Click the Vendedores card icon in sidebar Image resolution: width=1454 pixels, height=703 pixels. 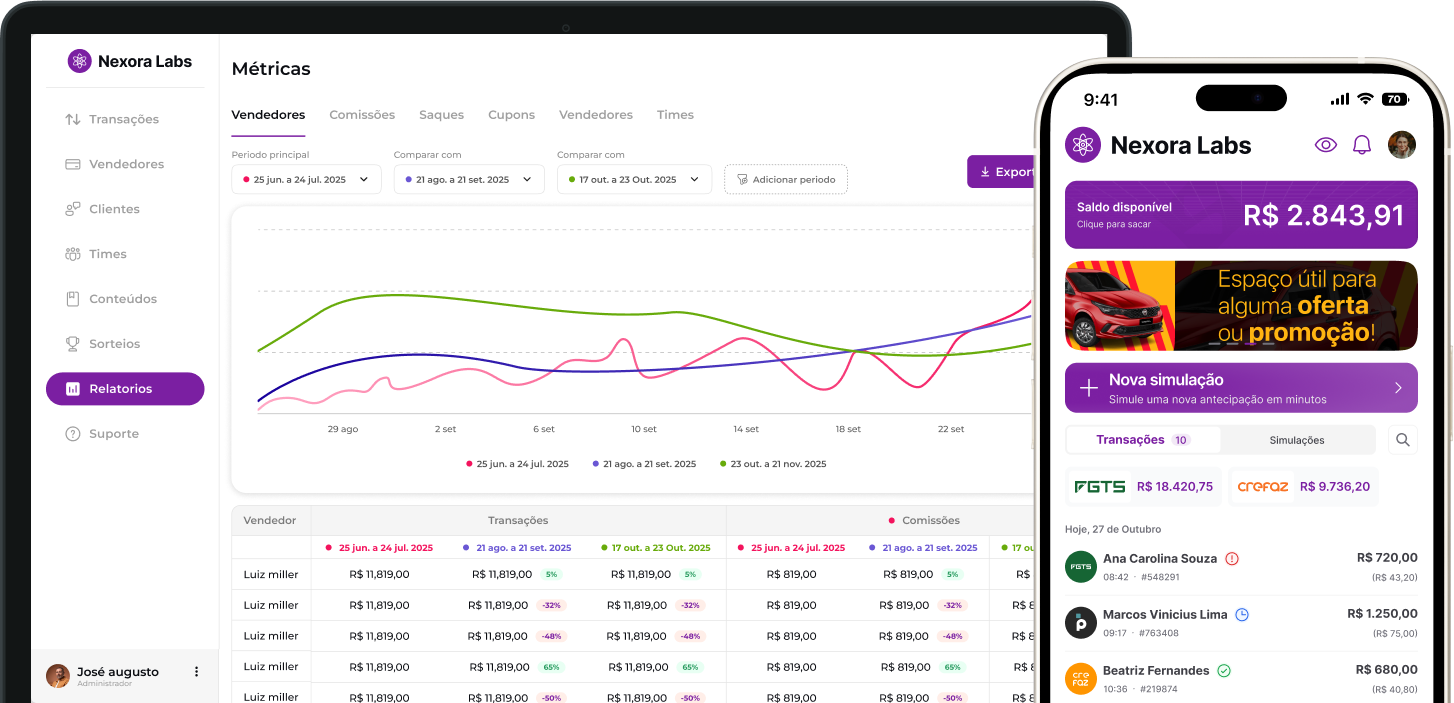pos(72,164)
